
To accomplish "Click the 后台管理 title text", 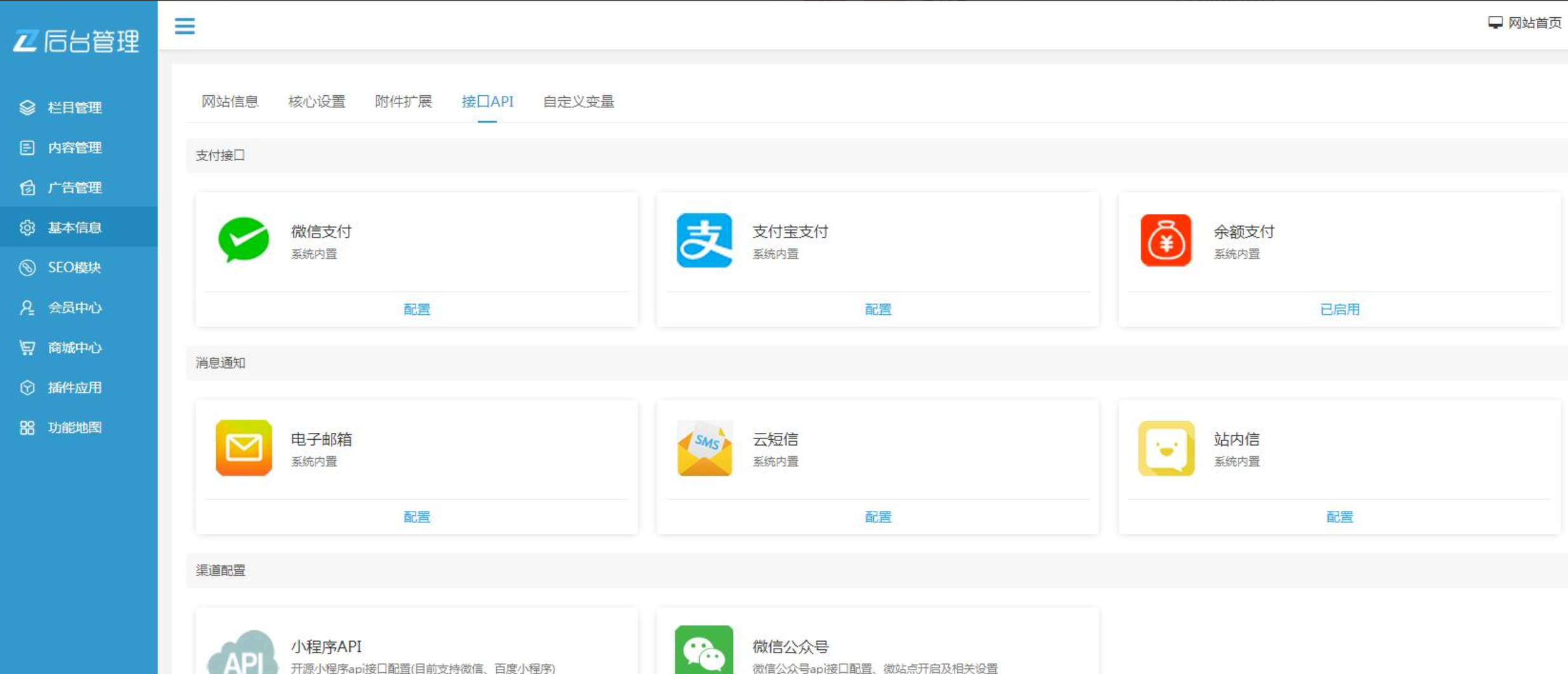I will (x=91, y=41).
